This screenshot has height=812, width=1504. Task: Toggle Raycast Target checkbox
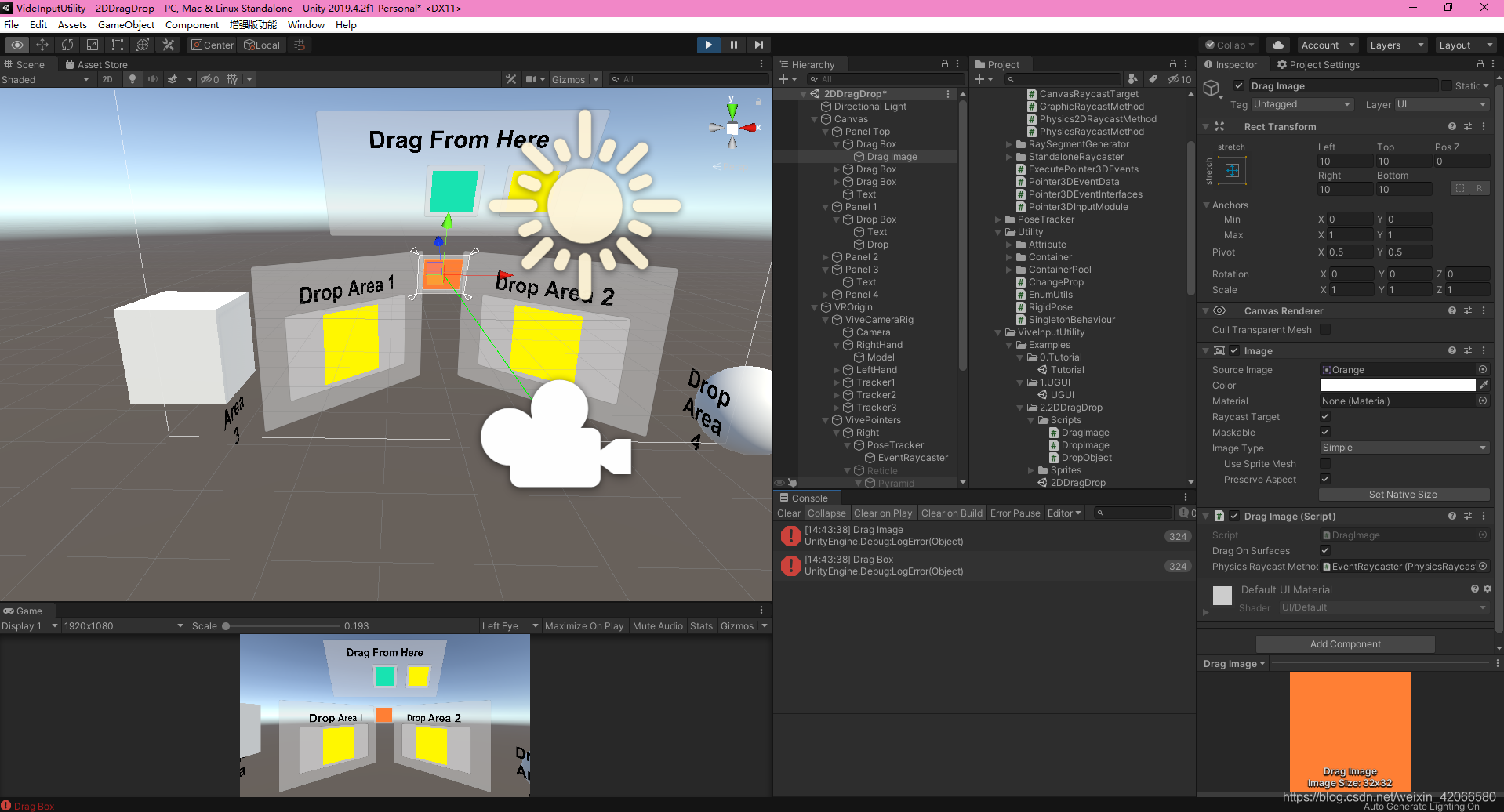pos(1325,416)
